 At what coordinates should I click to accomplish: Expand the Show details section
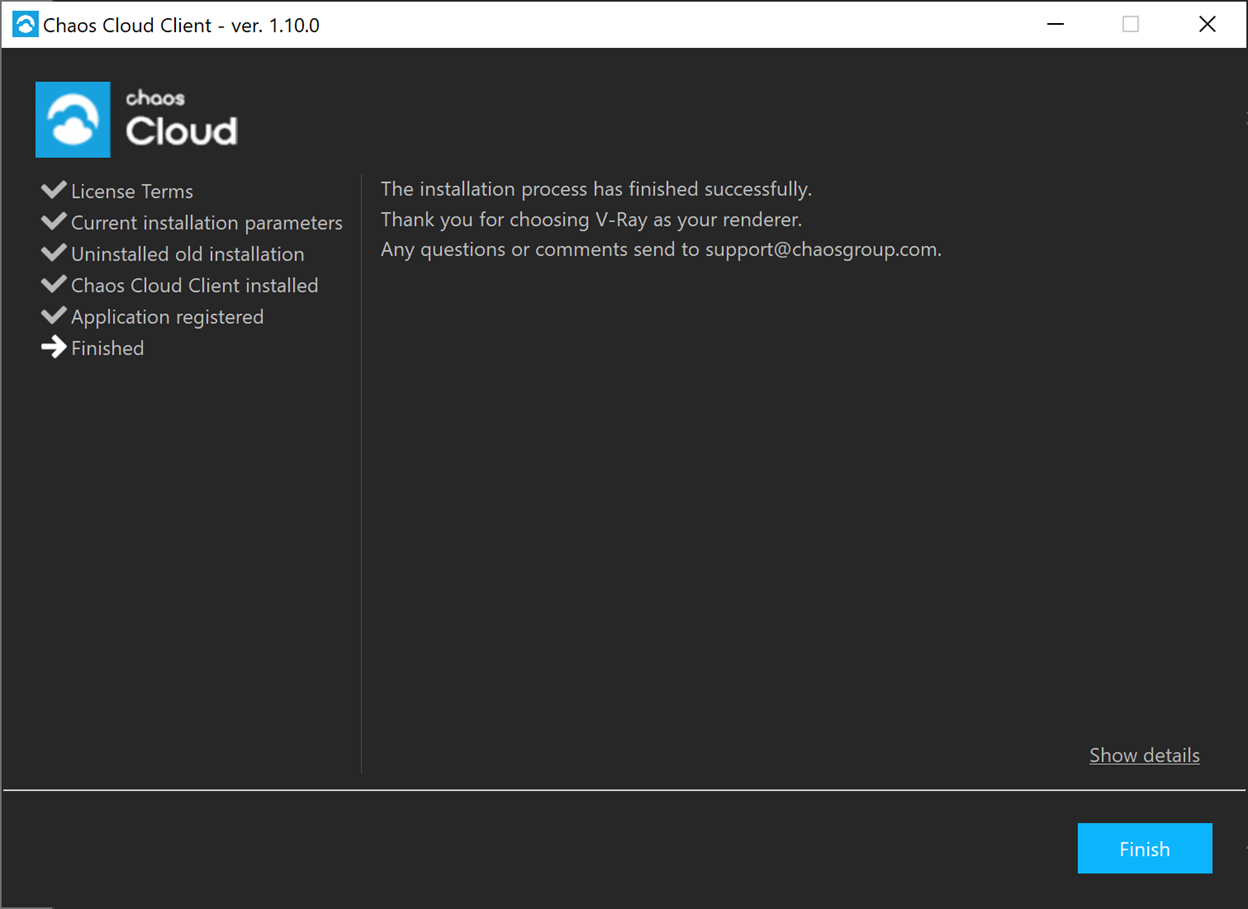1144,755
